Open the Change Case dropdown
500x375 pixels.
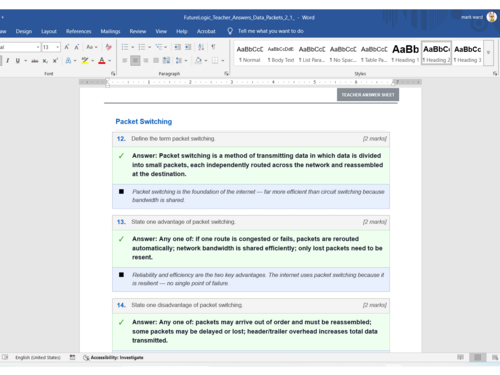tap(92, 47)
